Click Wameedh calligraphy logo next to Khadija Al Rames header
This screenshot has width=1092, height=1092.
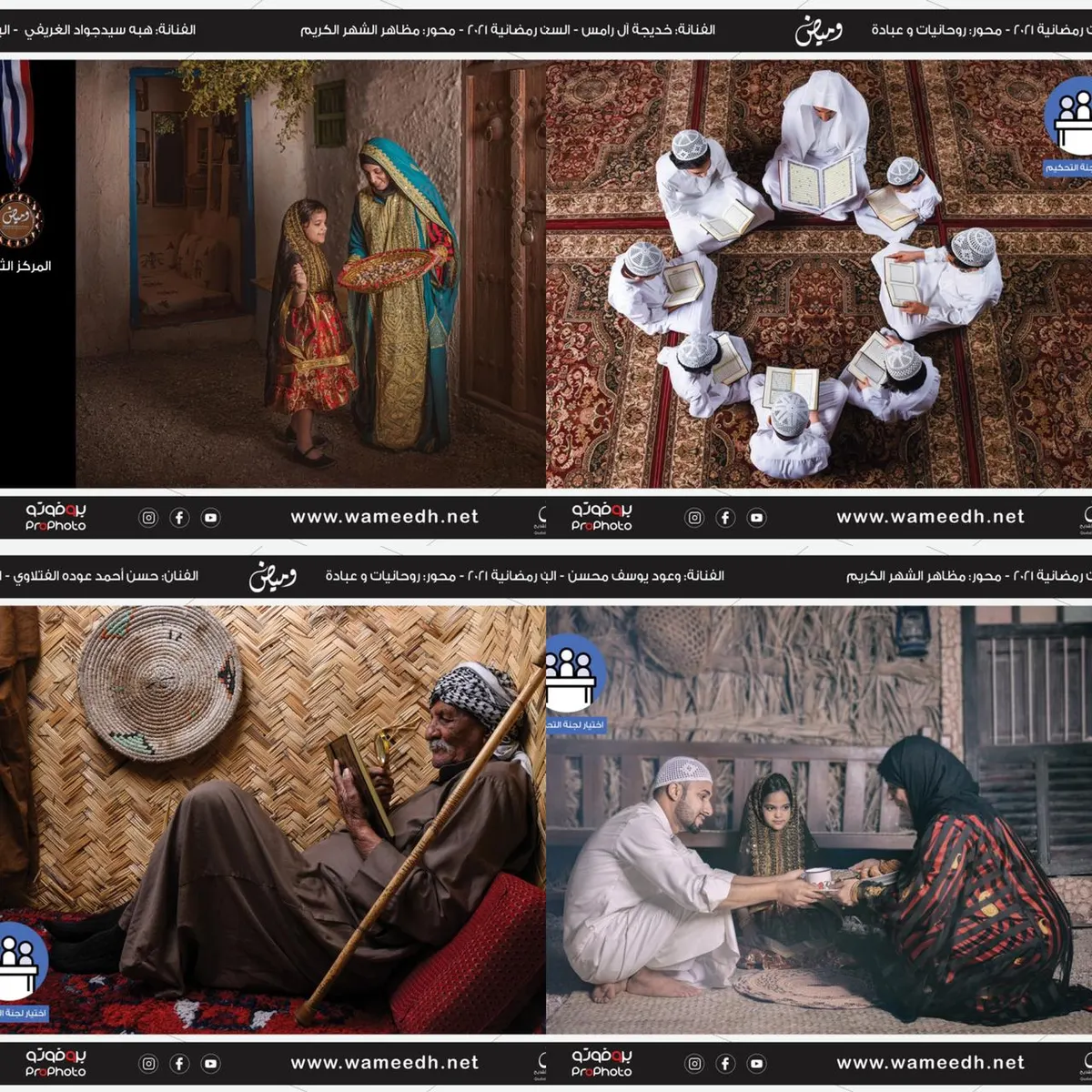(x=819, y=32)
